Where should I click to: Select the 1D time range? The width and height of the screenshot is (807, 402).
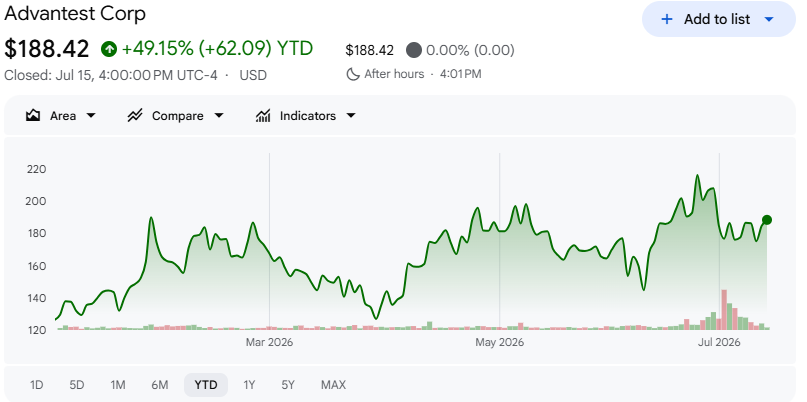tap(37, 384)
